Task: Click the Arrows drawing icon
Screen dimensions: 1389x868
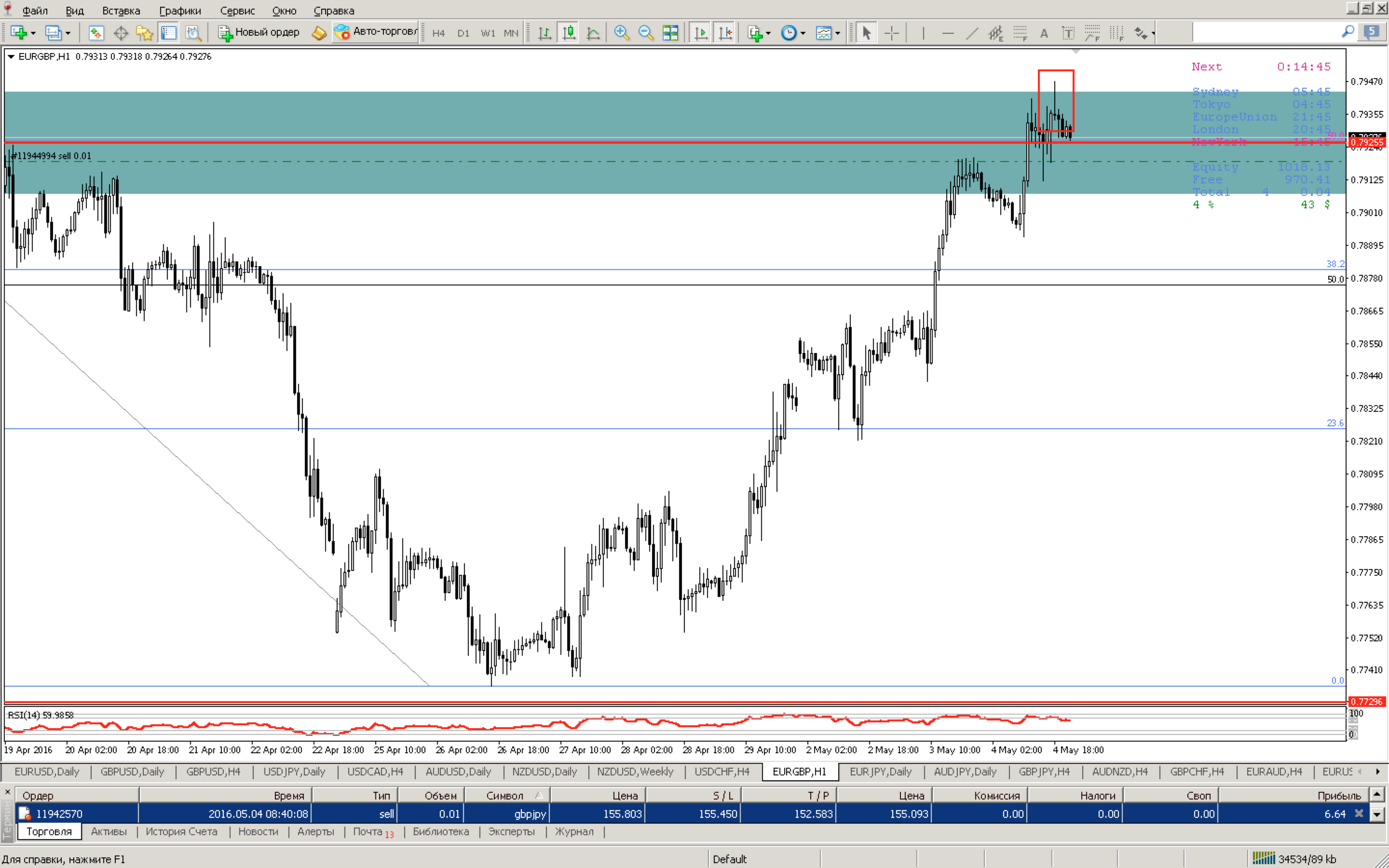Action: 1141,33
